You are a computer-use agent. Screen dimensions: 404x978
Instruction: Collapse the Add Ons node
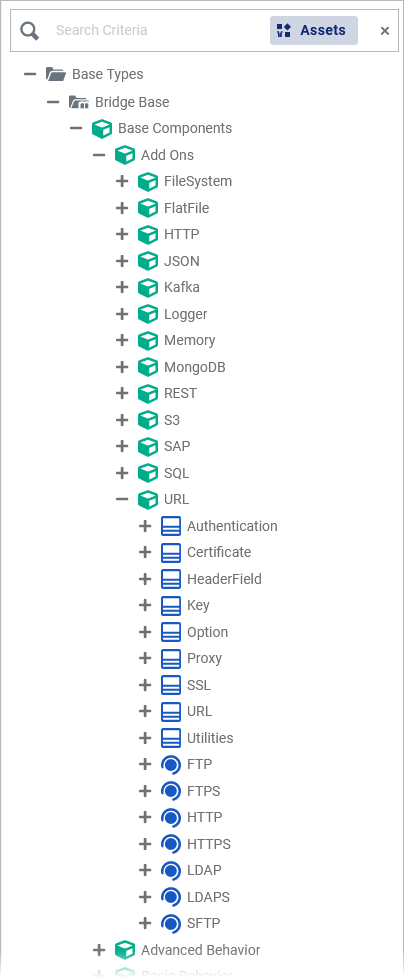coord(99,155)
